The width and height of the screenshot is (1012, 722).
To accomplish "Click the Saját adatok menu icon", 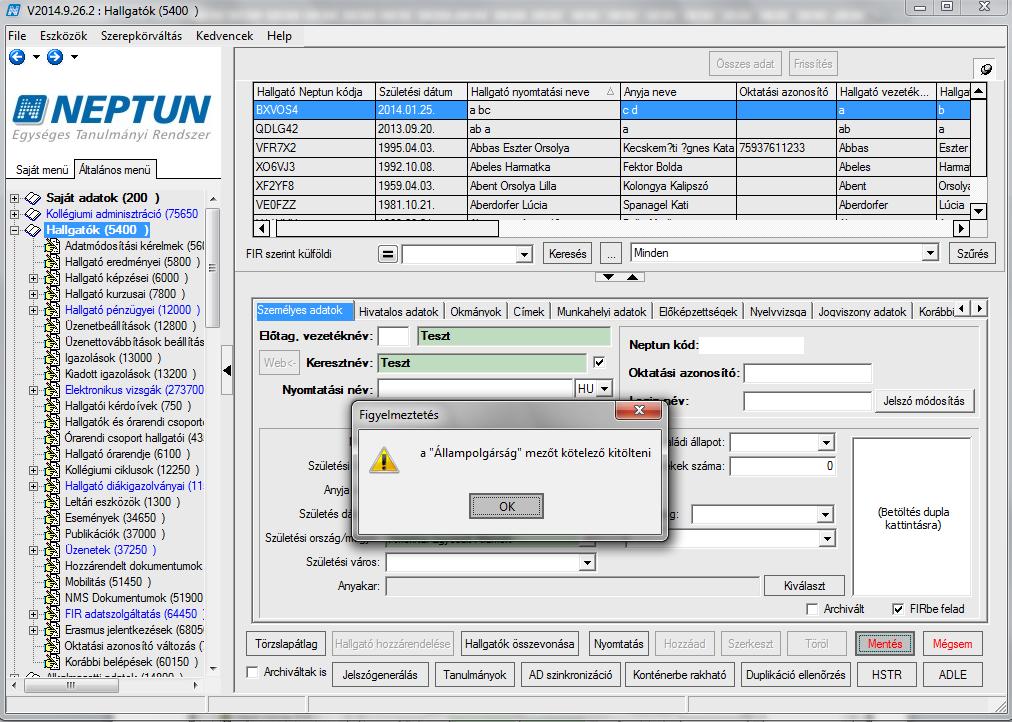I will tap(33, 198).
